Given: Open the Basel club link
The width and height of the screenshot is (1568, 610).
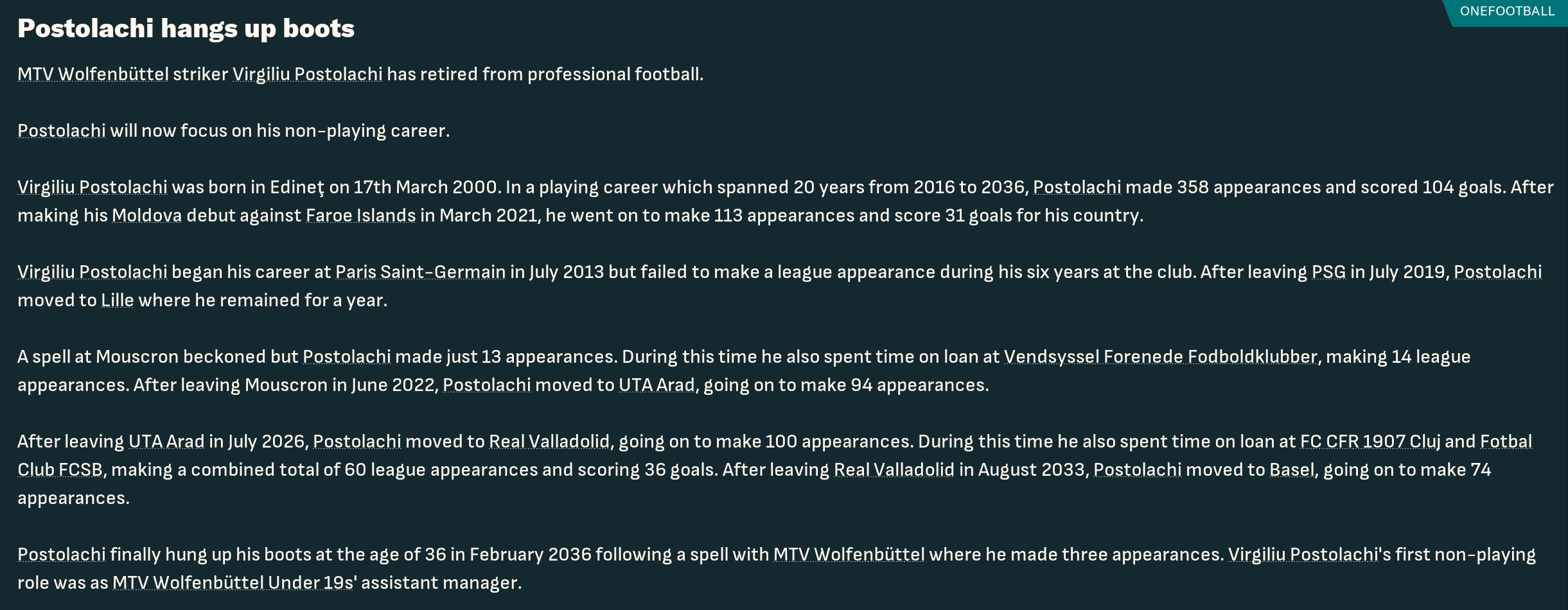Looking at the screenshot, I should point(1292,469).
